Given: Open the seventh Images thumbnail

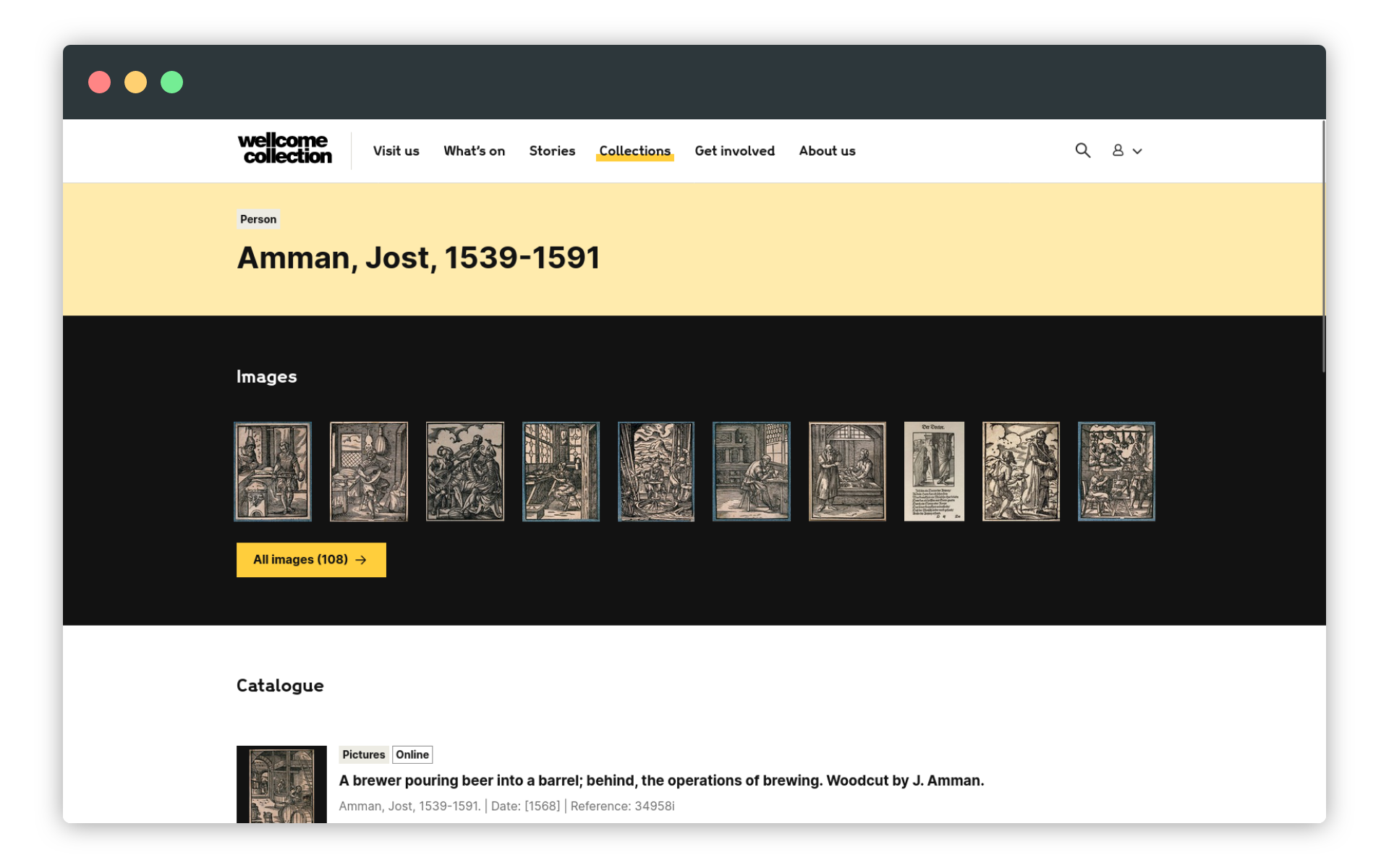Looking at the screenshot, I should coord(847,472).
